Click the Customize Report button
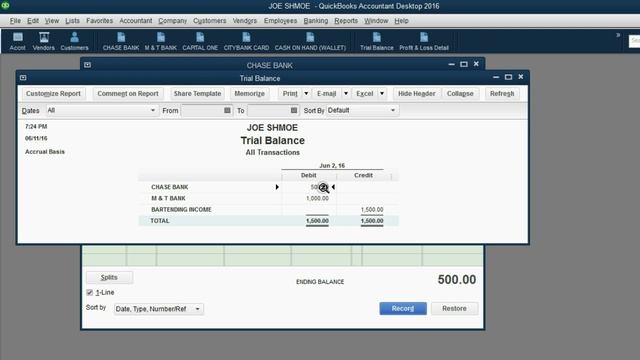640x360 pixels. [x=53, y=93]
